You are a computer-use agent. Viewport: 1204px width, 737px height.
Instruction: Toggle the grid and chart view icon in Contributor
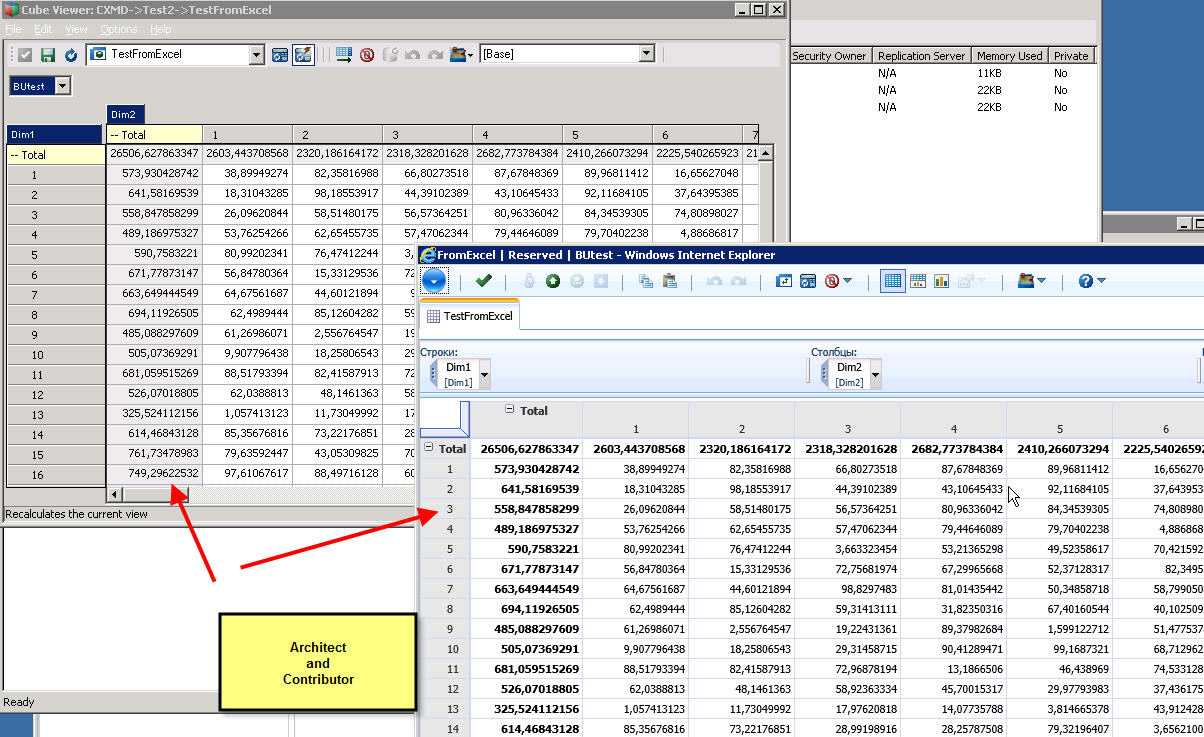point(917,282)
